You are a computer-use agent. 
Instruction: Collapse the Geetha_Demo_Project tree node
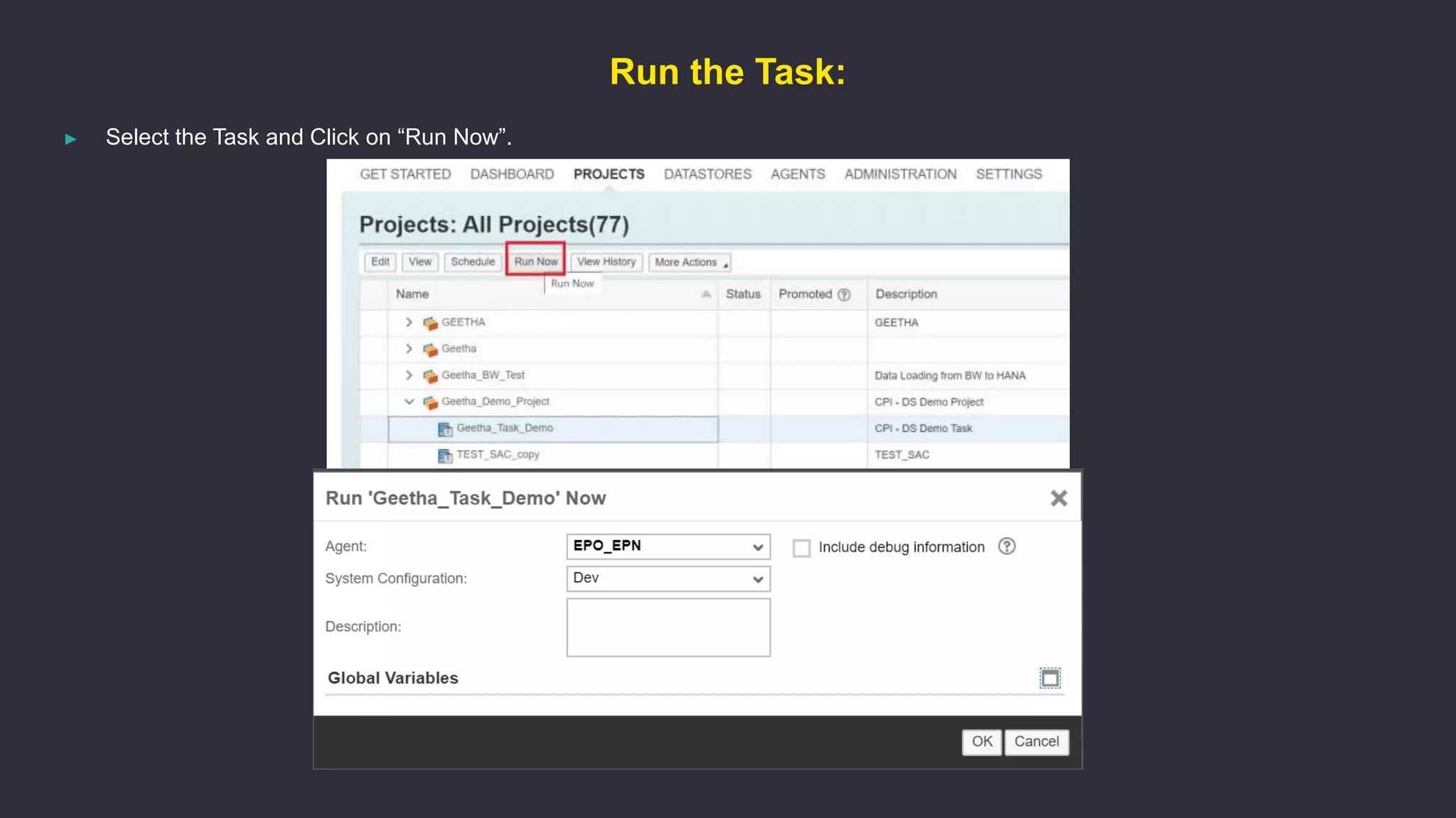[x=409, y=402]
